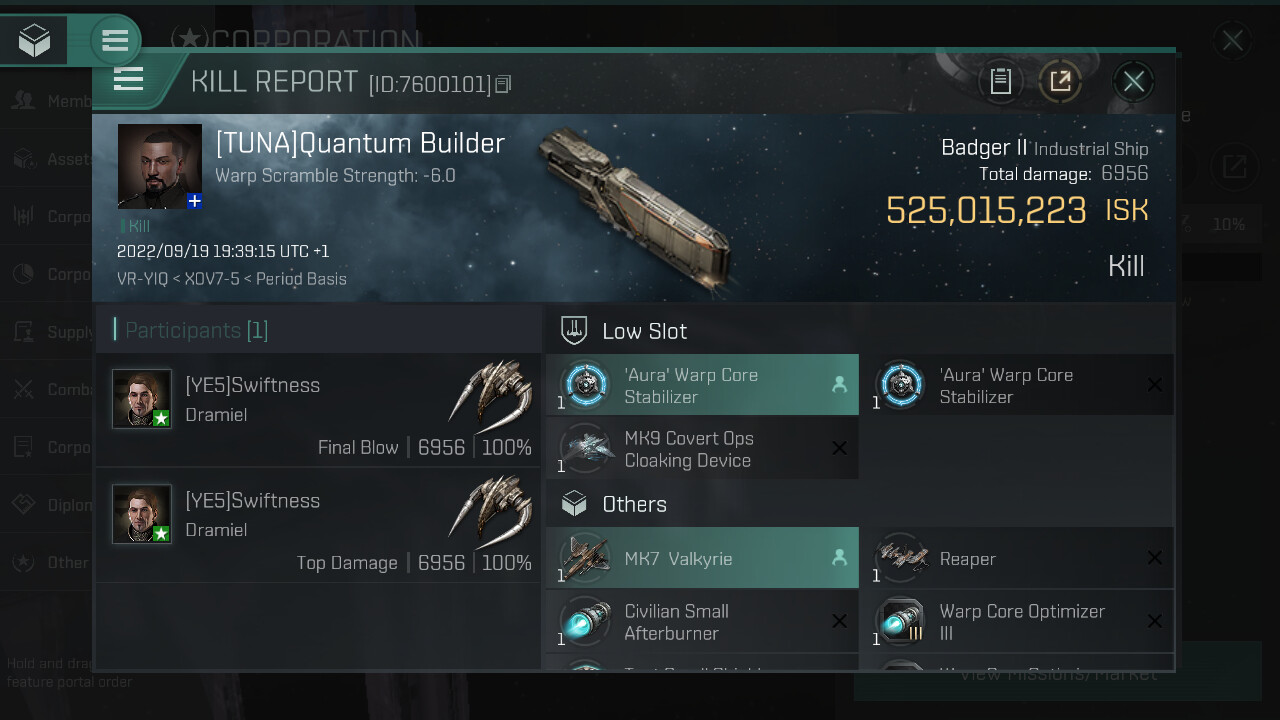1280x720 pixels.
Task: Select the MK7 Valkyrie dropped item
Action: pos(702,557)
